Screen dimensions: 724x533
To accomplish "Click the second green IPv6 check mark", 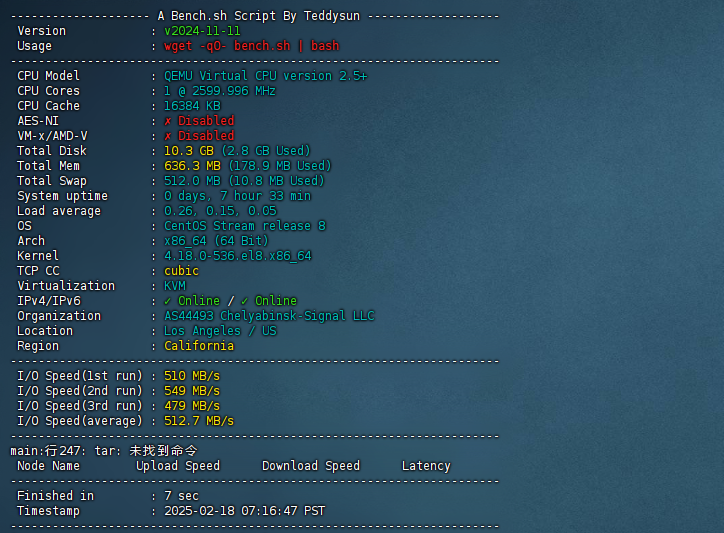I will [245, 301].
